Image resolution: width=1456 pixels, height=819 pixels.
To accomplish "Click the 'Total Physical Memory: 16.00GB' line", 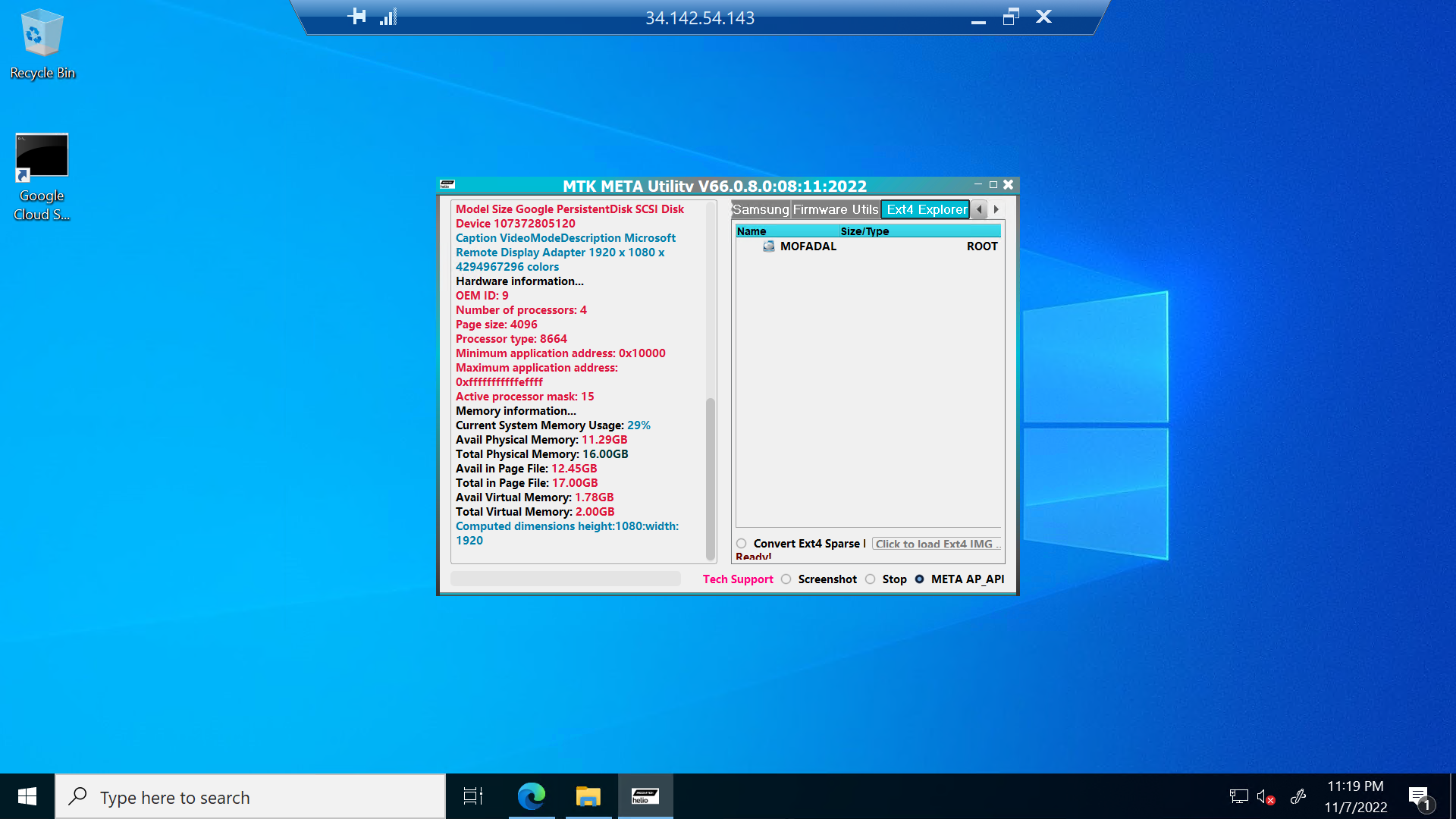I will [x=542, y=453].
